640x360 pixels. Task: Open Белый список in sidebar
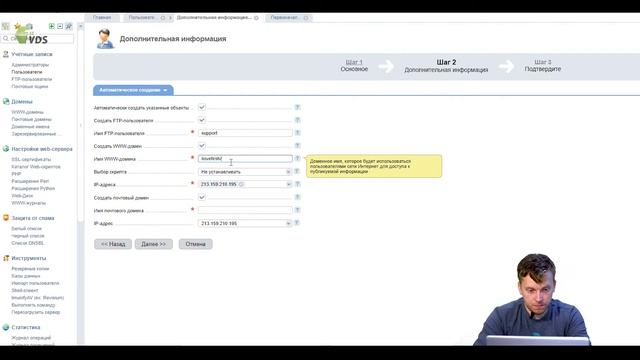click(27, 229)
